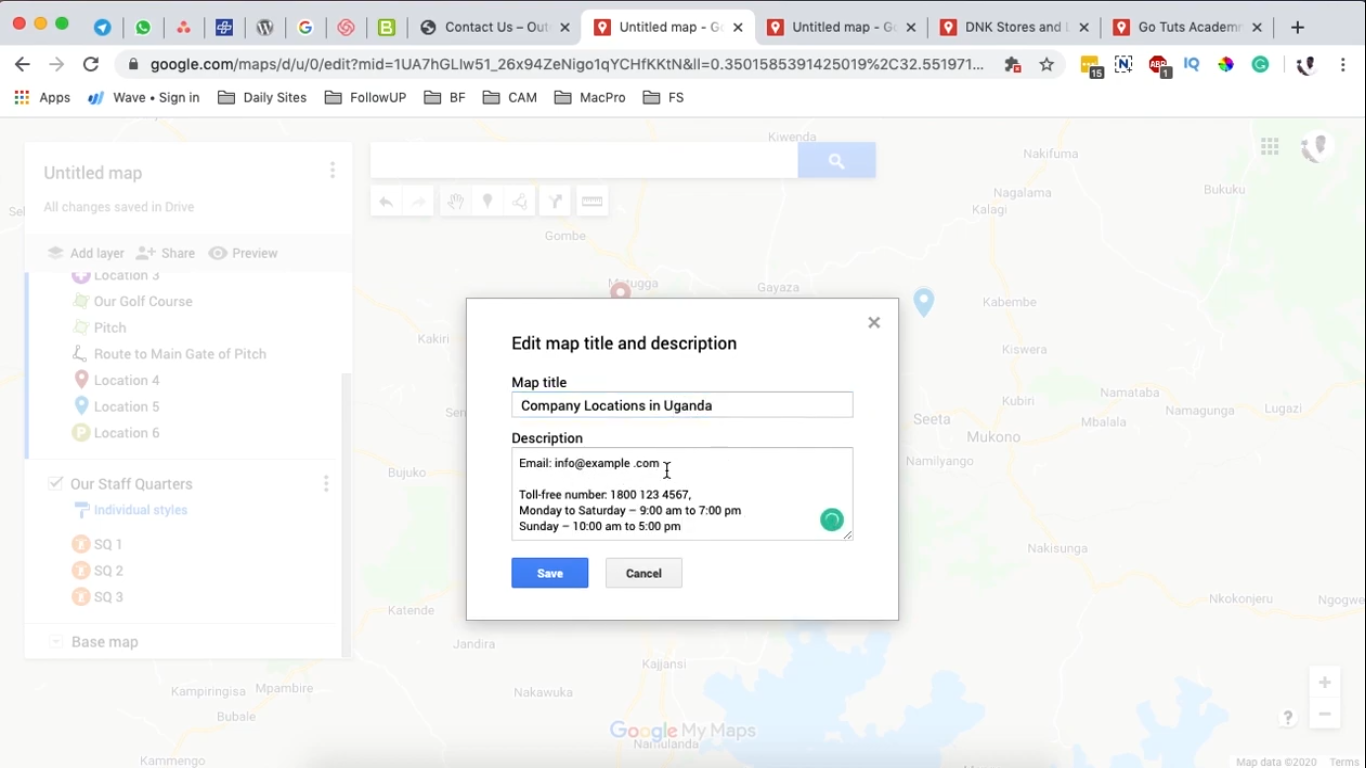Select the Add marker tool
The height and width of the screenshot is (768, 1366).
coord(487,202)
